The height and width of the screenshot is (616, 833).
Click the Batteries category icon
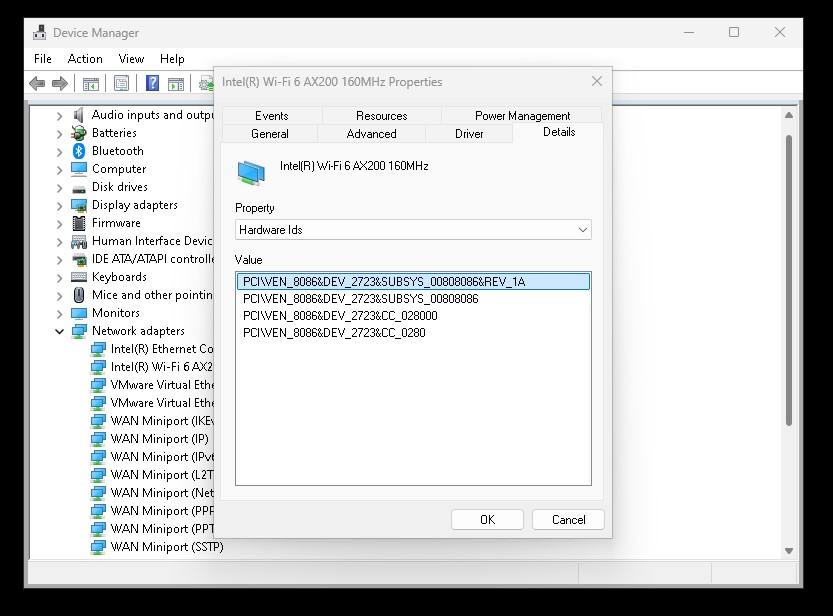79,133
